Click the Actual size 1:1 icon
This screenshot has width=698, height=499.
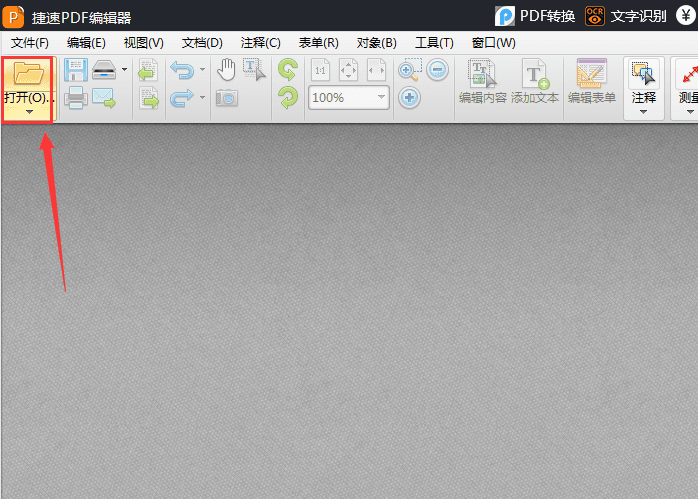[320, 70]
